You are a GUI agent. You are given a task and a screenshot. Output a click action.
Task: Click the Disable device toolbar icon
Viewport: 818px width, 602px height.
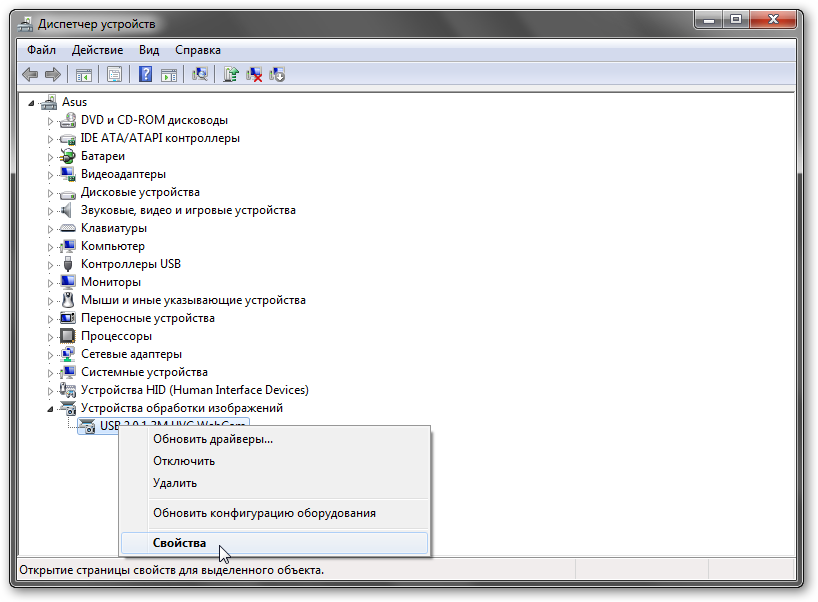pyautogui.click(x=277, y=75)
